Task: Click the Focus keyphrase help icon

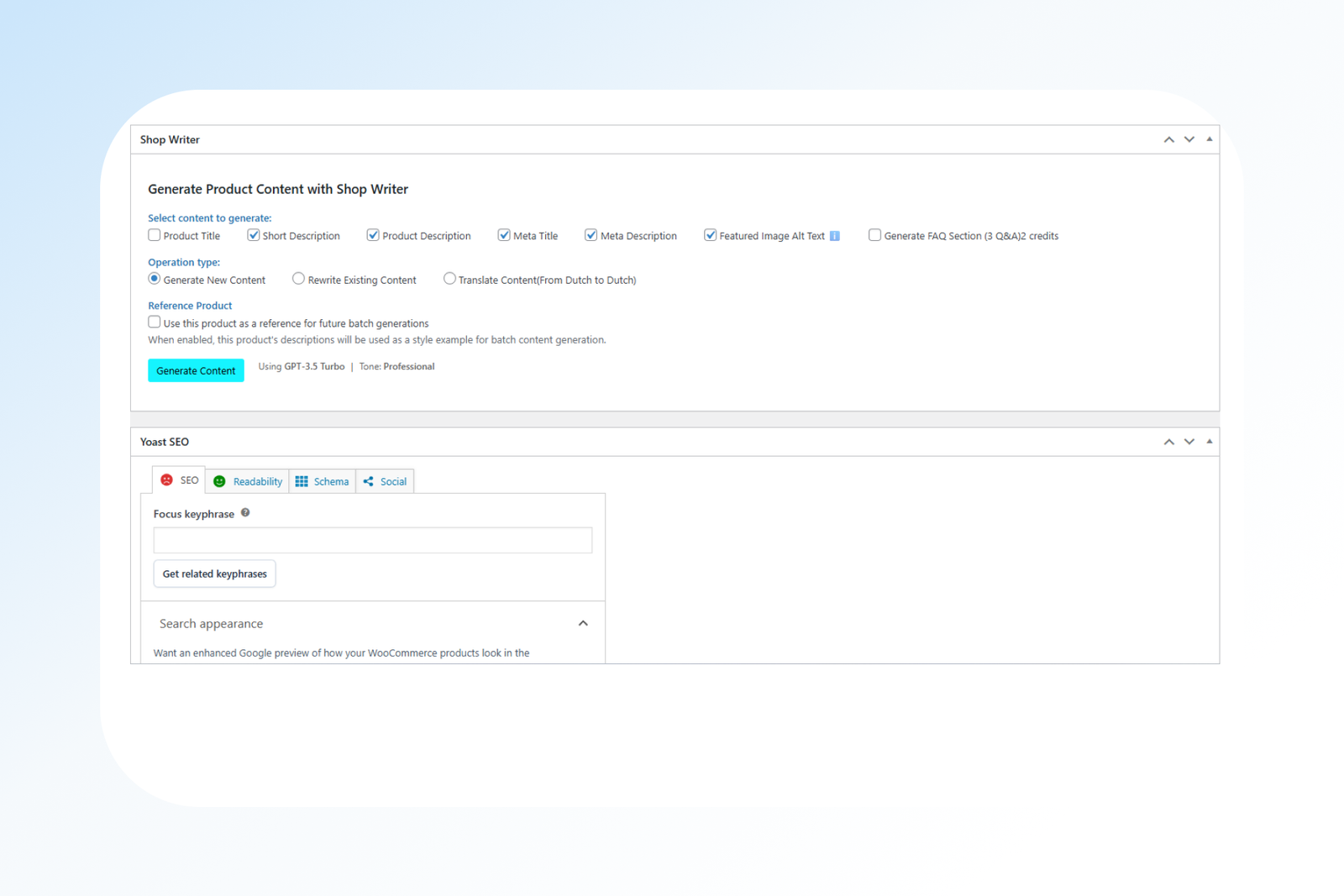Action: (x=245, y=513)
